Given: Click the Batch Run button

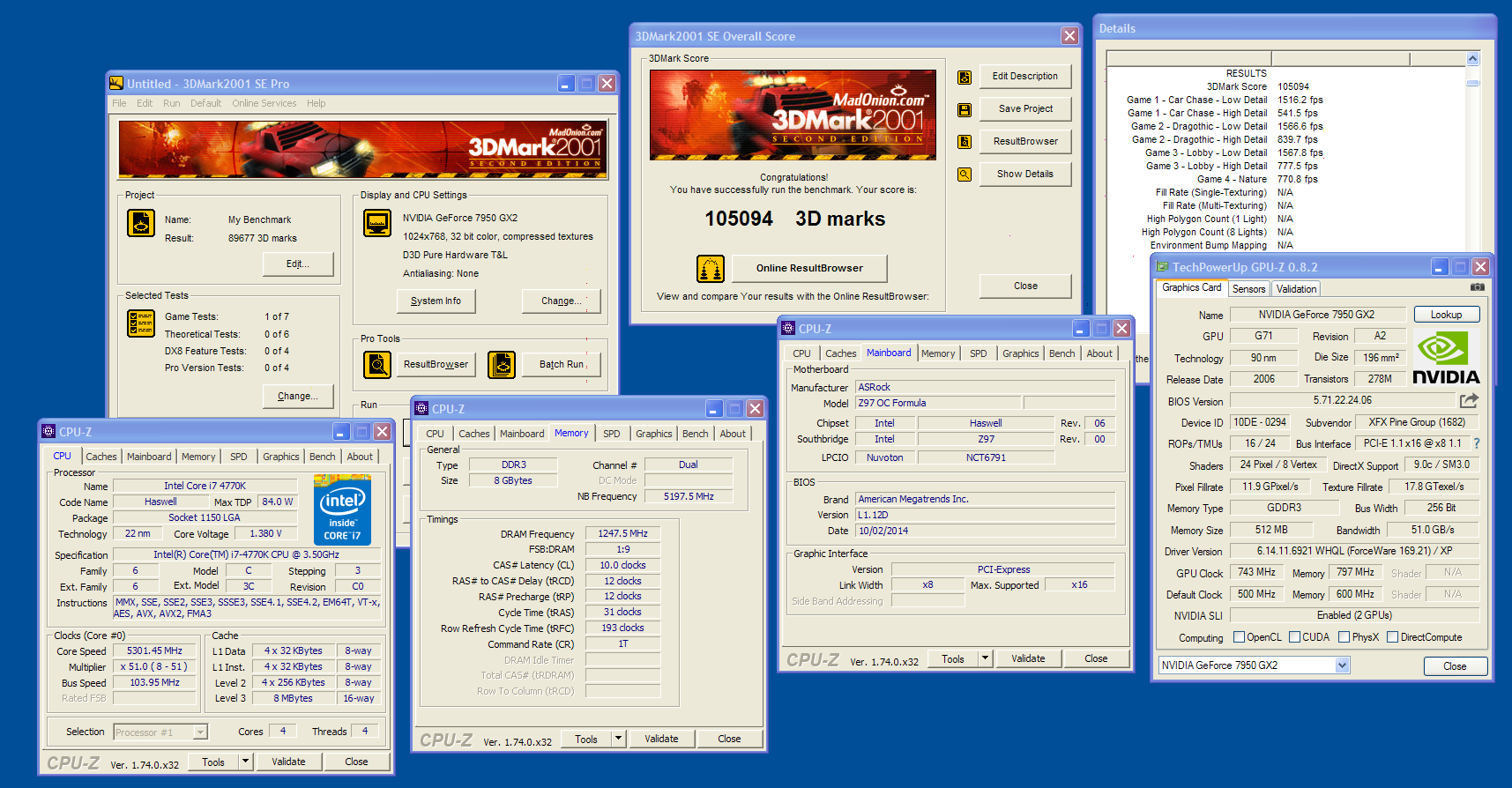Looking at the screenshot, I should 562,364.
